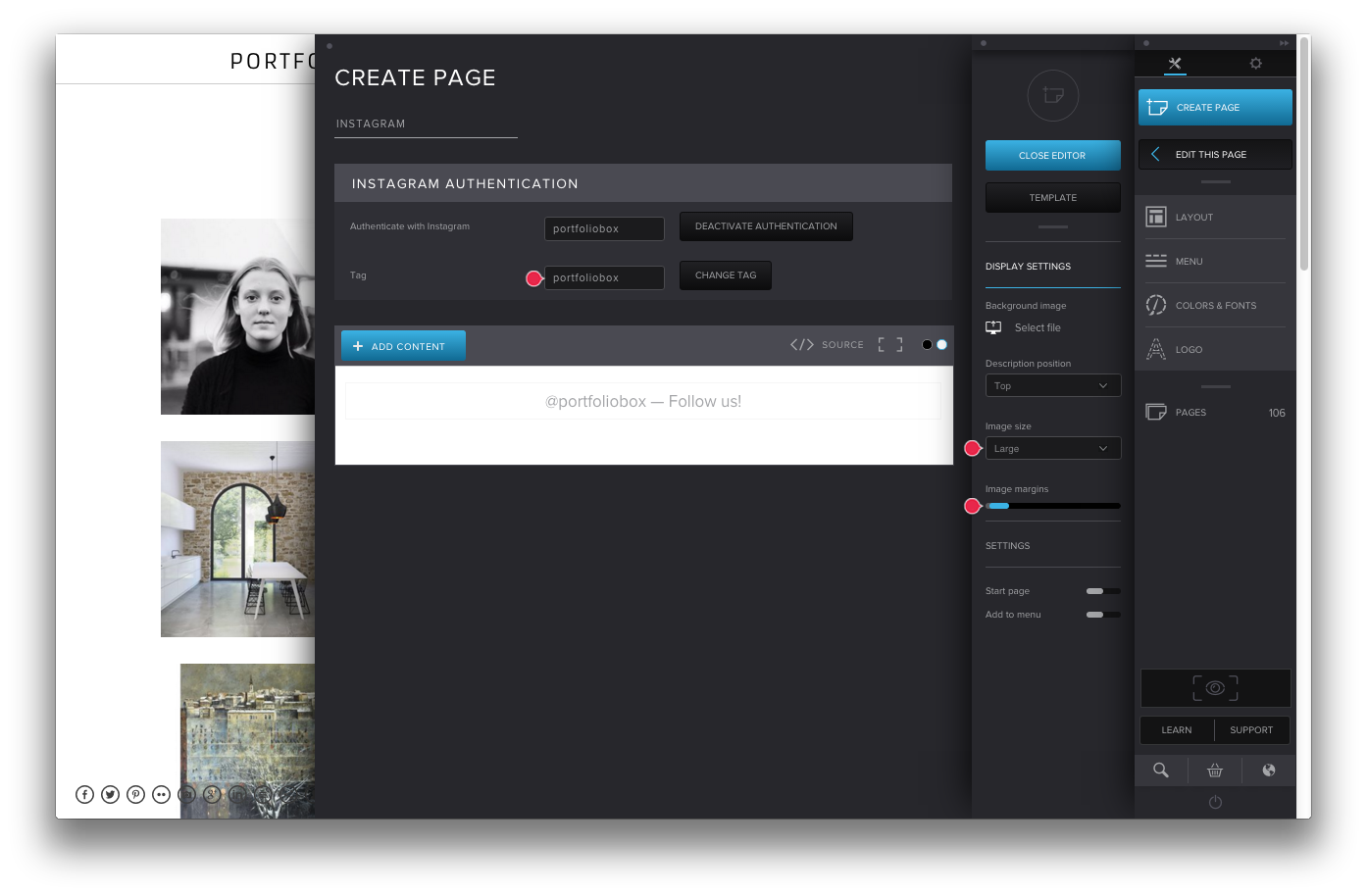Collapse sidebar with double-arrow icon
1367x896 pixels.
[x=1284, y=43]
